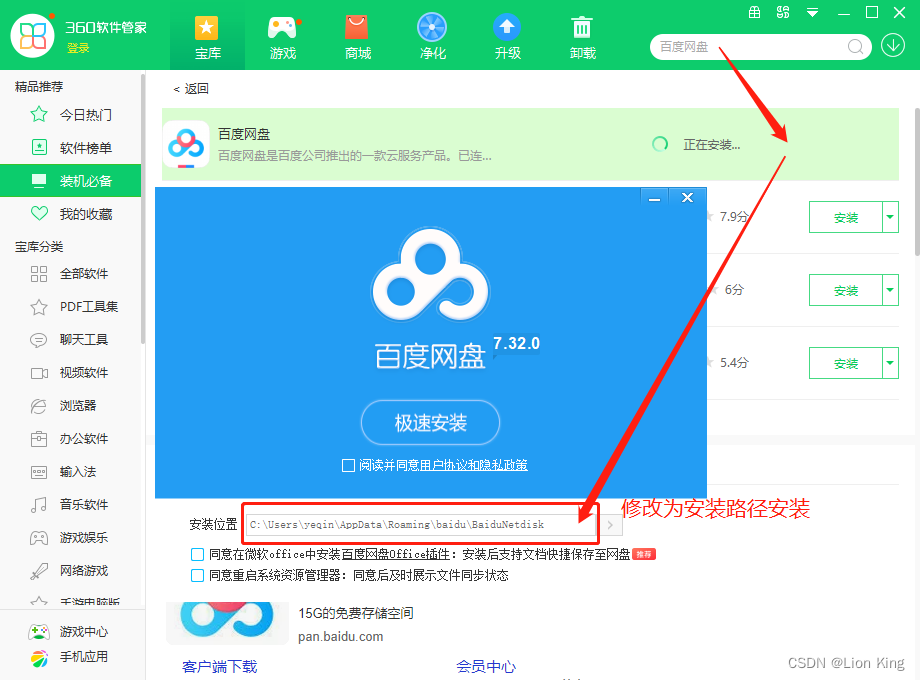Click the 安装位置 path field
The image size is (920, 680).
coord(421,525)
